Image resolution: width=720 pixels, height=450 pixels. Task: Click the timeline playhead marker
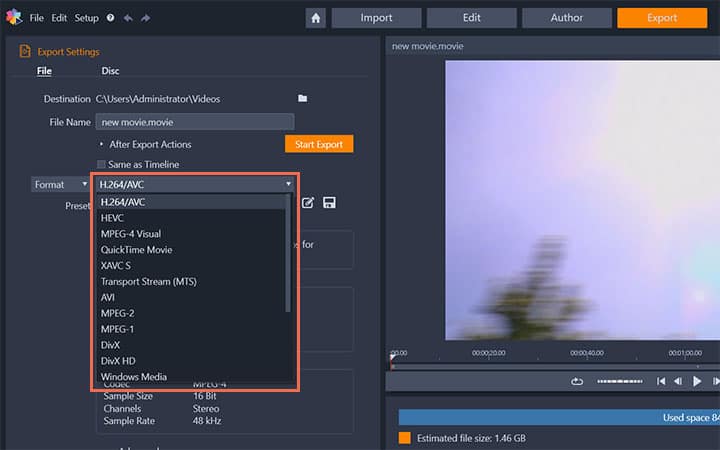(x=392, y=359)
